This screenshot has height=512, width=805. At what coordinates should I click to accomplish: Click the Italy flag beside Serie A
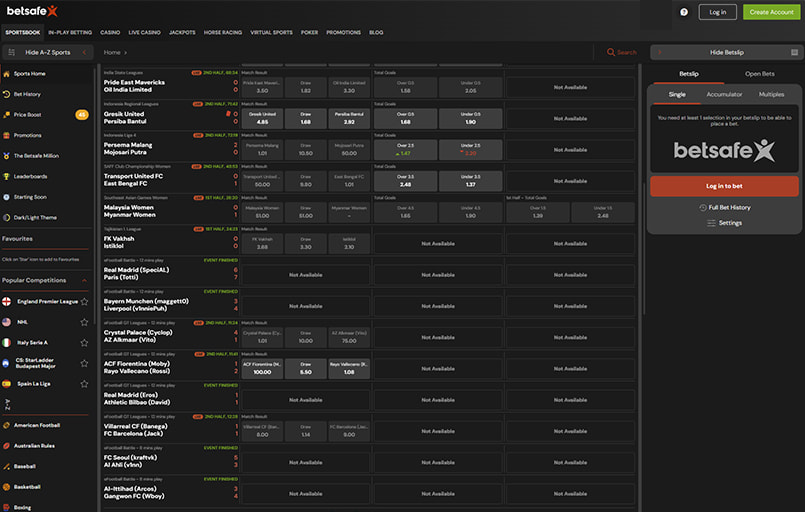[x=6, y=343]
